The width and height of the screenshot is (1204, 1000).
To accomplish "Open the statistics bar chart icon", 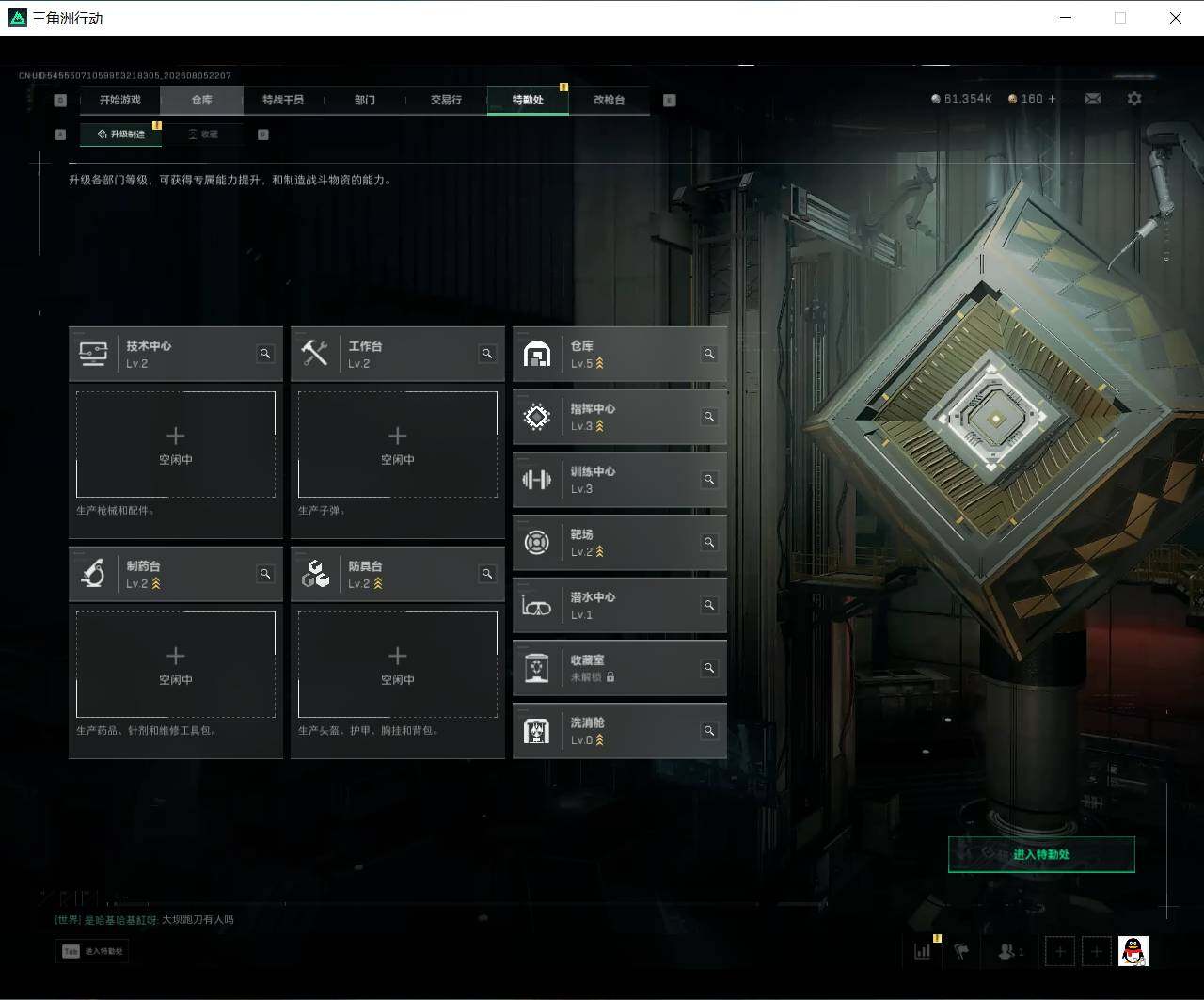I will pos(923,951).
